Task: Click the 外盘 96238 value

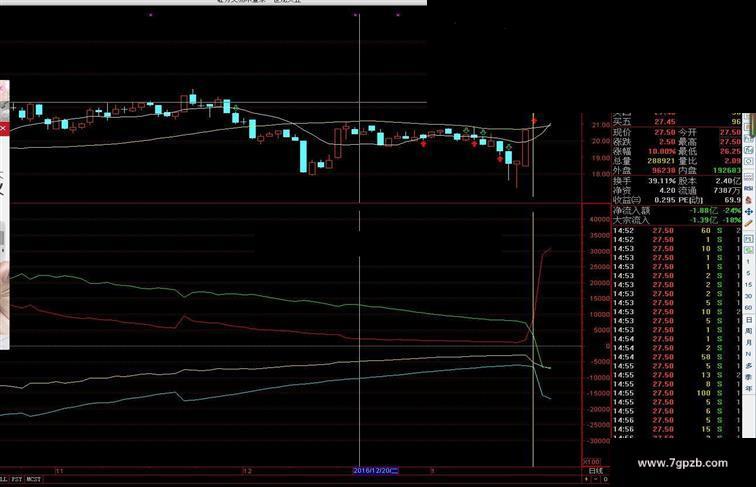Action: [663, 171]
